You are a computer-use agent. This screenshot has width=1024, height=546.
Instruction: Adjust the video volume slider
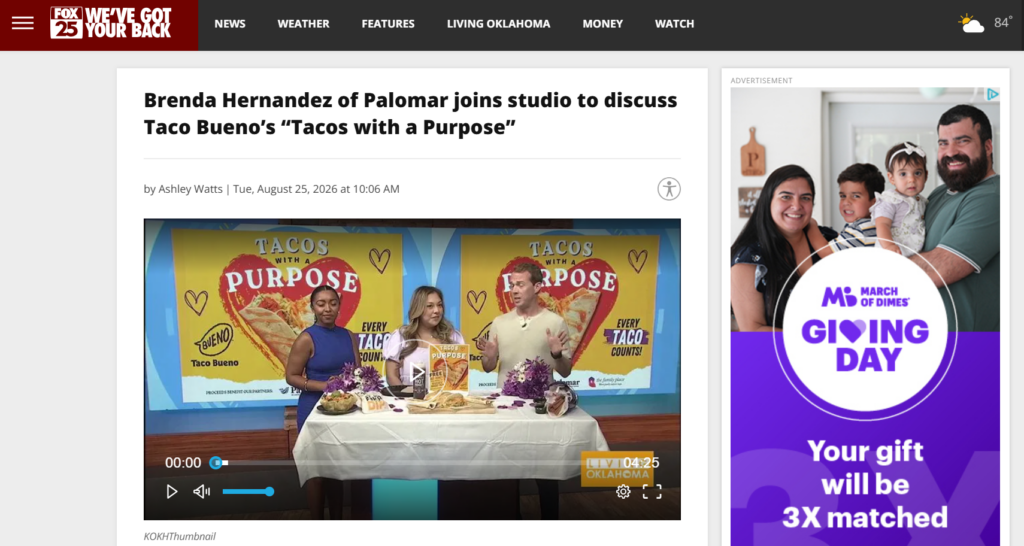pos(248,491)
